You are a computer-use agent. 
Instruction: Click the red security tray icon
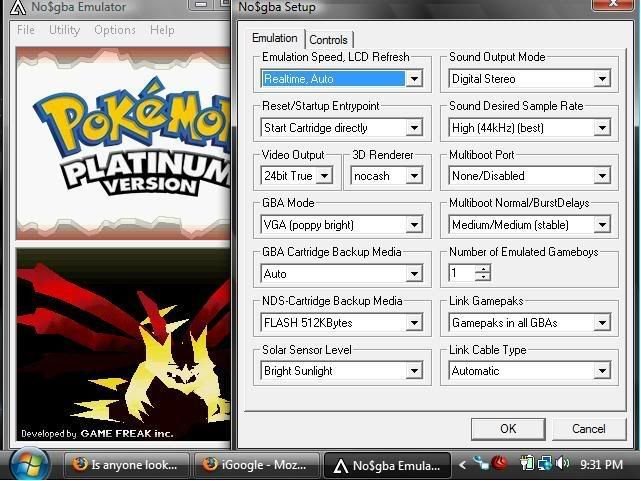[499, 463]
